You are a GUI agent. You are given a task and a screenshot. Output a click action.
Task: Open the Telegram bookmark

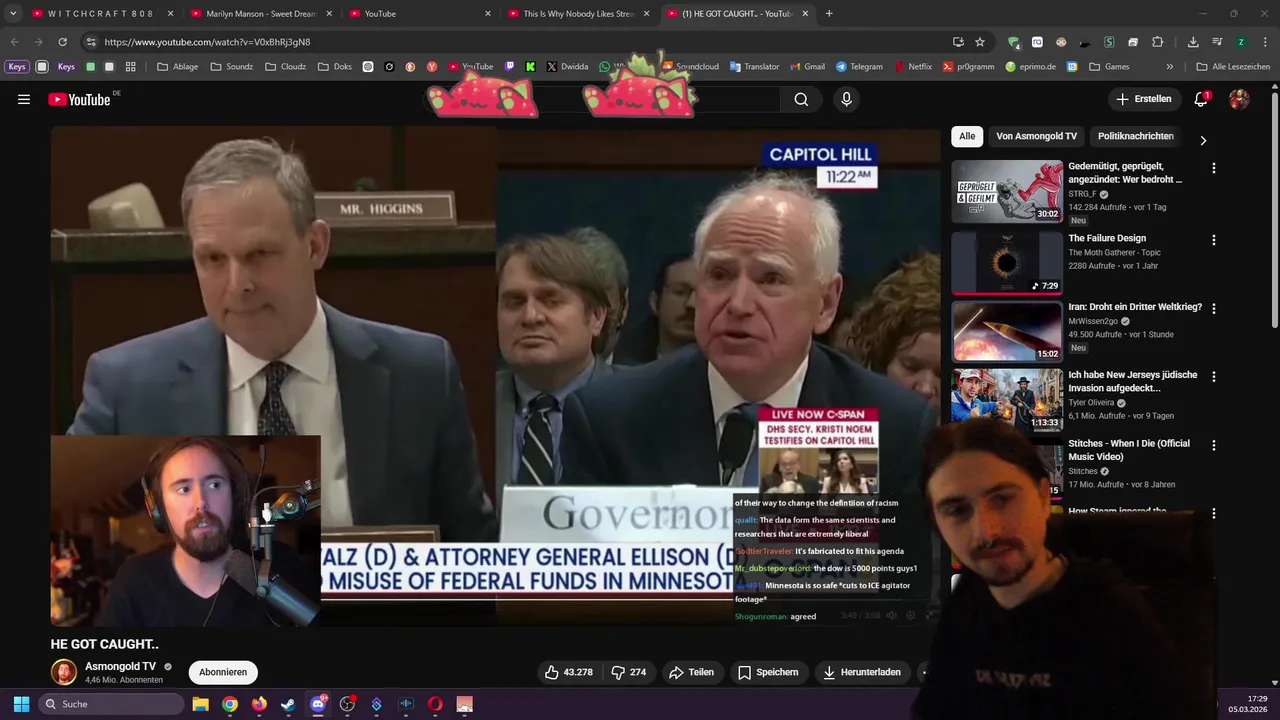(x=858, y=67)
